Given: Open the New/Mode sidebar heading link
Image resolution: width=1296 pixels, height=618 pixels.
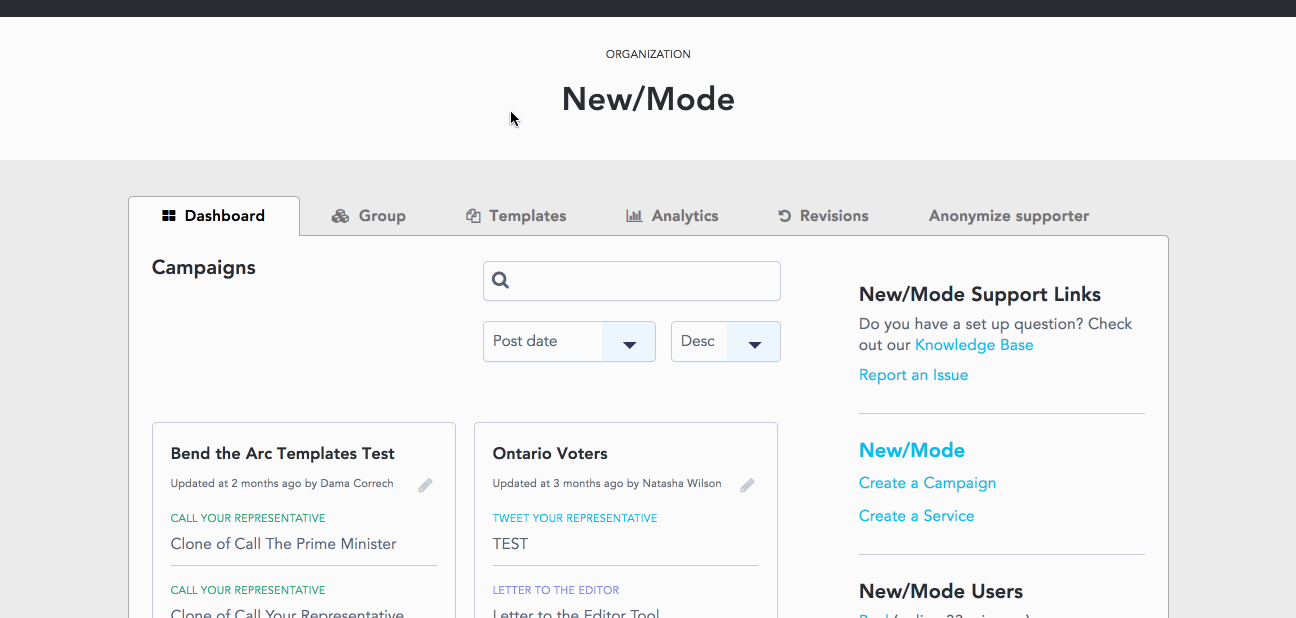Looking at the screenshot, I should (x=912, y=450).
